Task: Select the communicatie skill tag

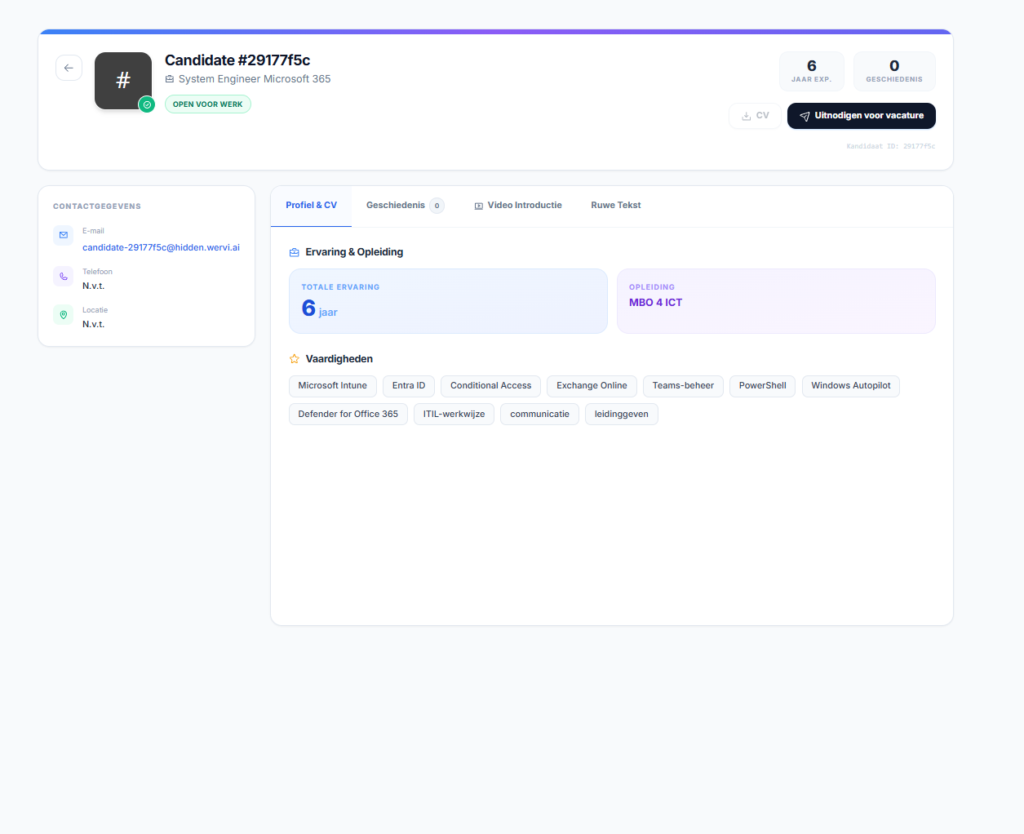Action: 539,414
